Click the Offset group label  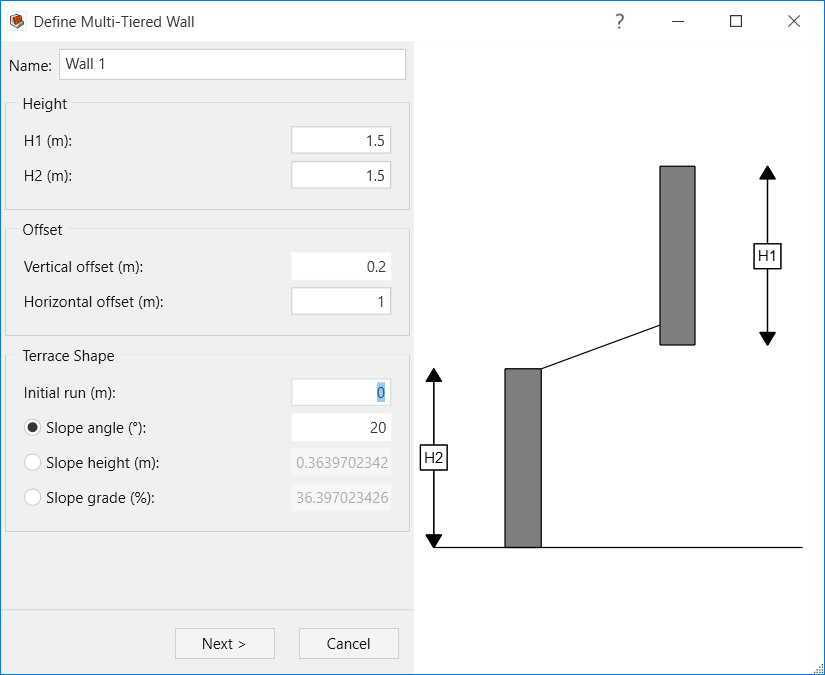pos(42,230)
